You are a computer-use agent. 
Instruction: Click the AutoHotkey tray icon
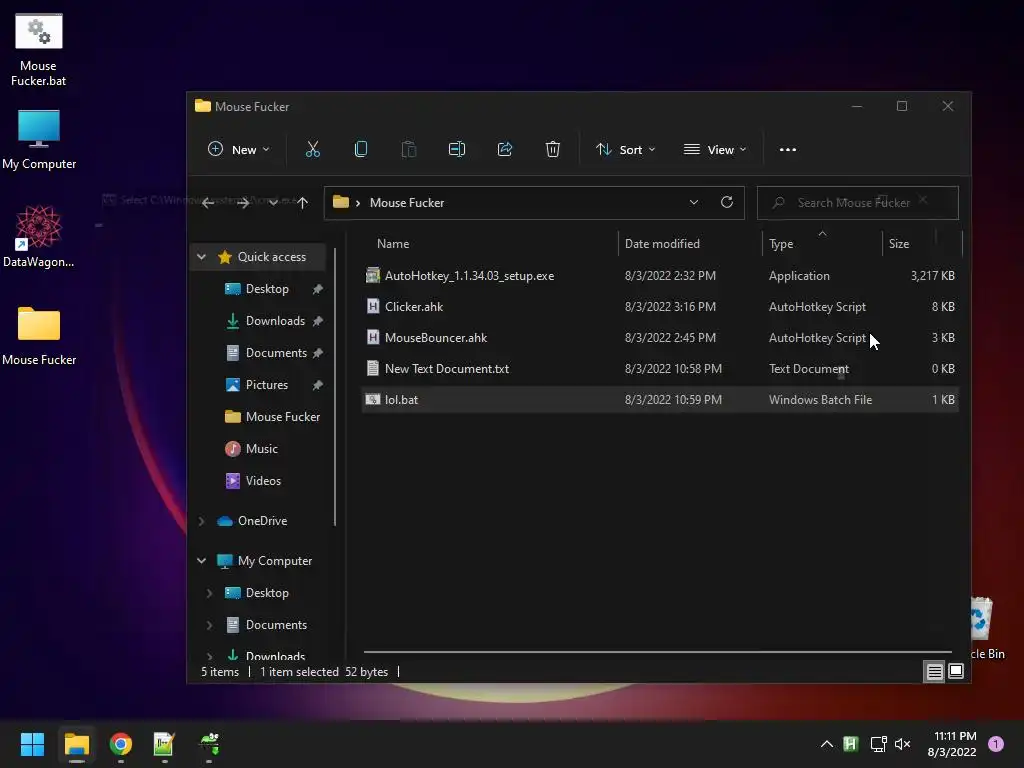coord(850,744)
